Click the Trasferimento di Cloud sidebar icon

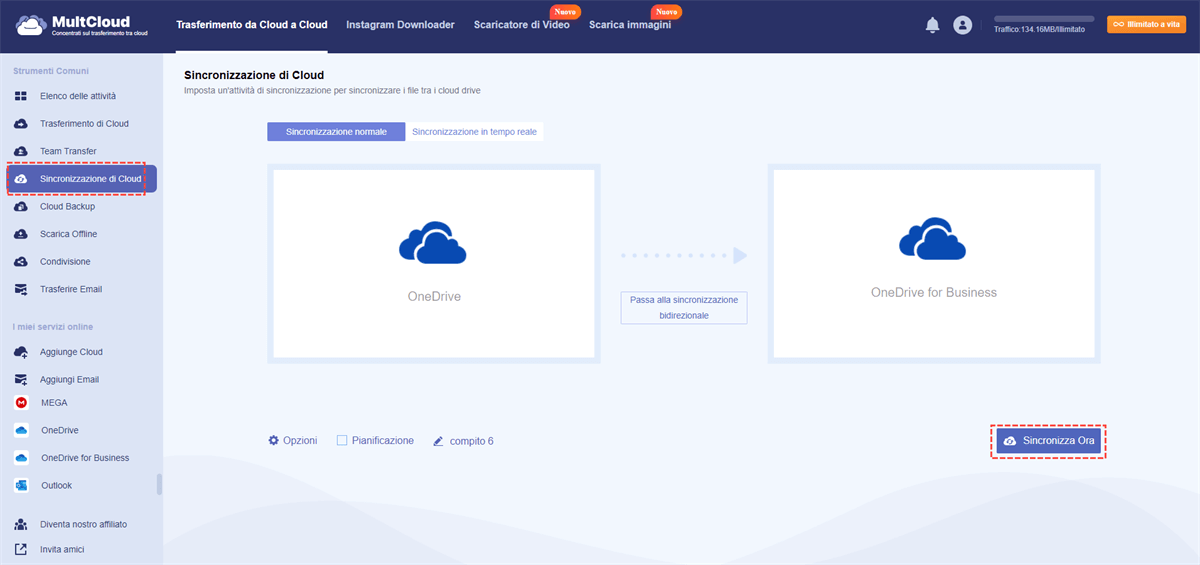[21, 124]
